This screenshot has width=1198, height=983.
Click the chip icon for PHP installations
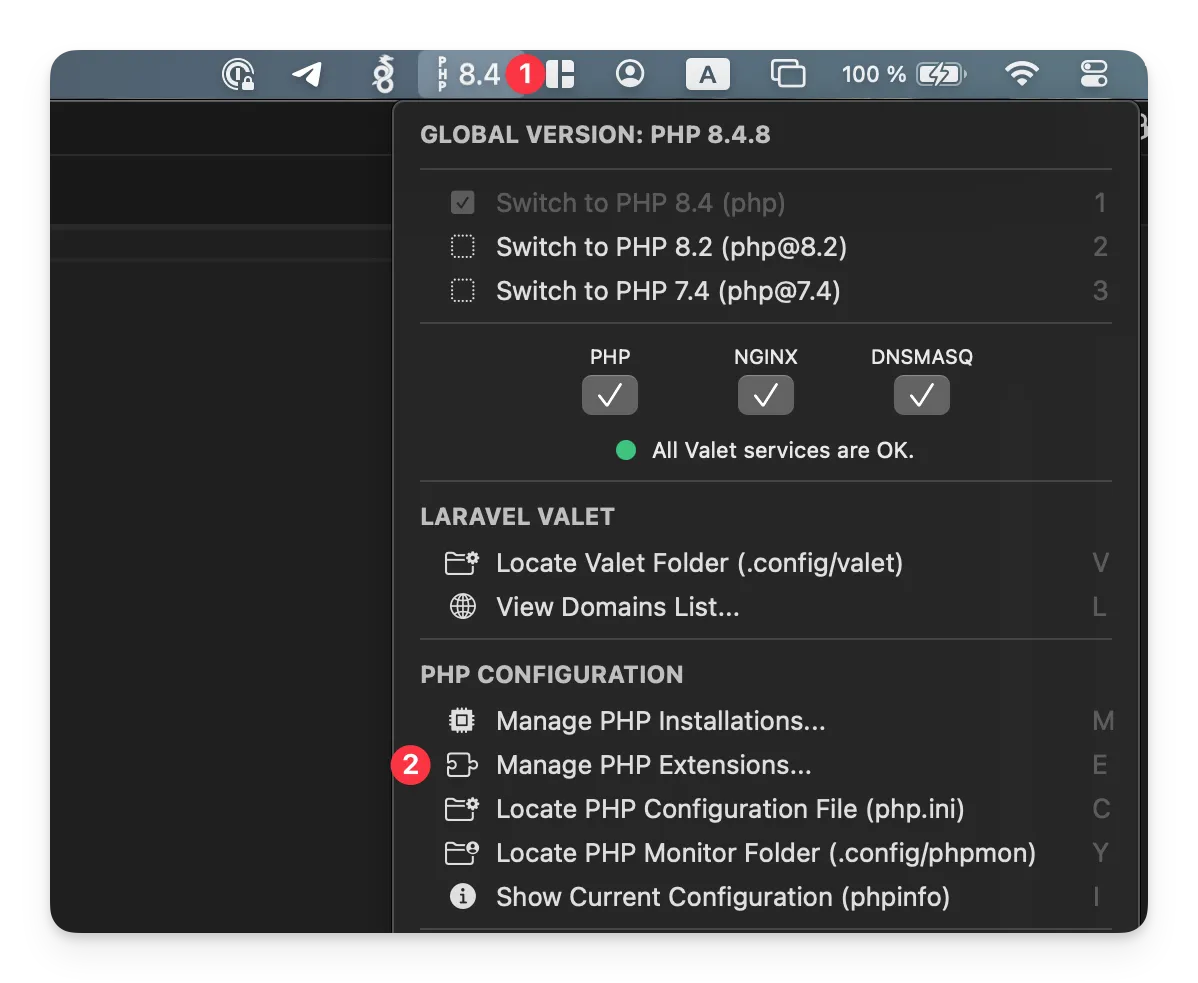coord(462,721)
